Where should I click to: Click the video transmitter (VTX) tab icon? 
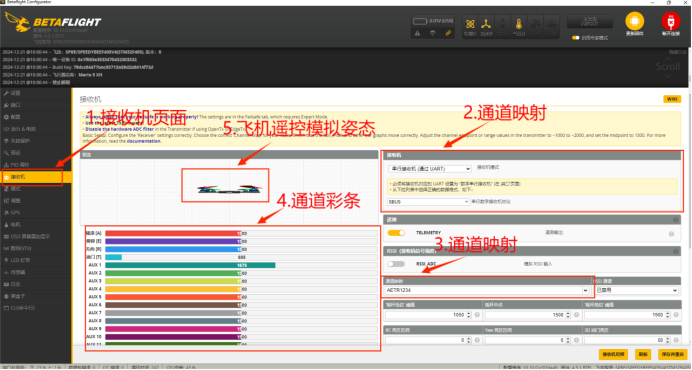(x=6, y=248)
